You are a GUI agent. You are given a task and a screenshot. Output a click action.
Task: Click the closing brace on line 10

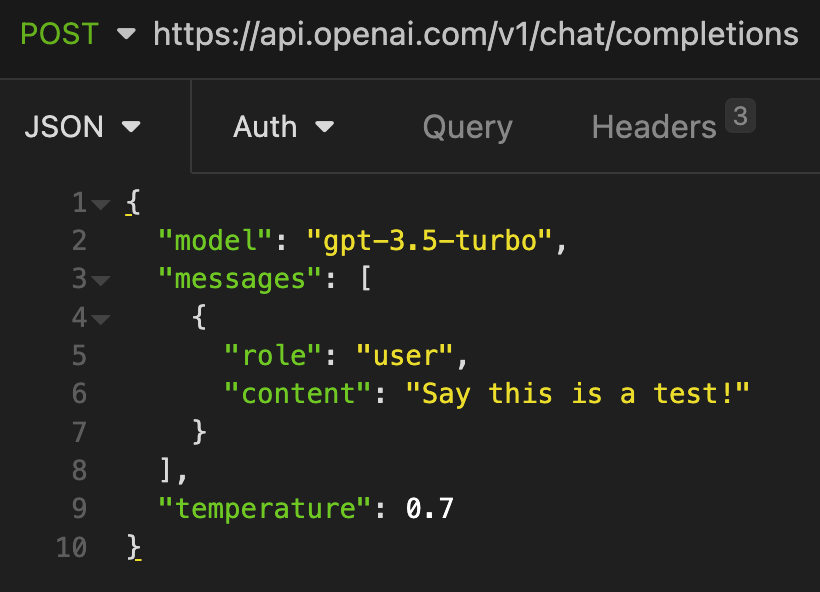tap(134, 547)
